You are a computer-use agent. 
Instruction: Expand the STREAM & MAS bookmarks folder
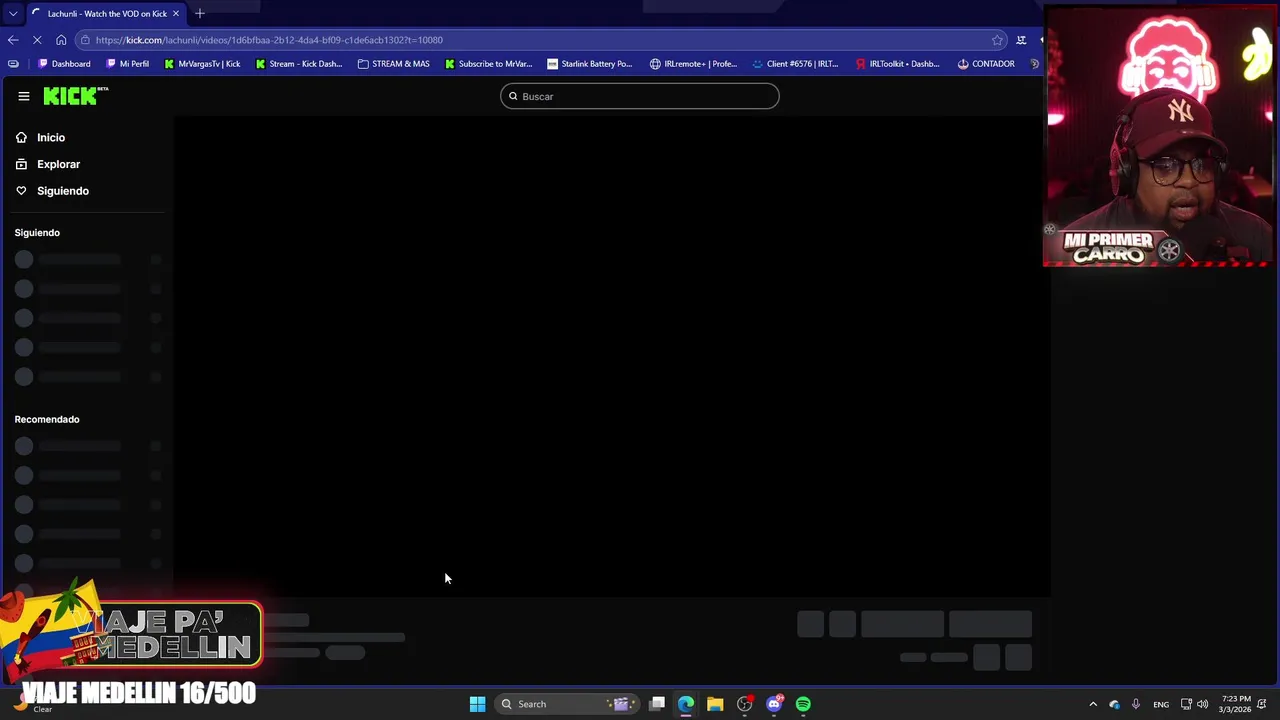pos(393,64)
